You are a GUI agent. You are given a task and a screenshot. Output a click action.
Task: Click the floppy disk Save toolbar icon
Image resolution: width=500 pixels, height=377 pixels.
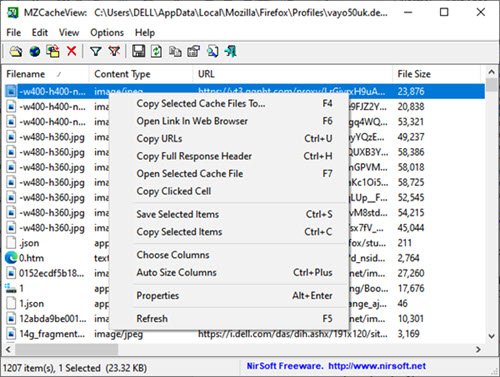pos(138,51)
